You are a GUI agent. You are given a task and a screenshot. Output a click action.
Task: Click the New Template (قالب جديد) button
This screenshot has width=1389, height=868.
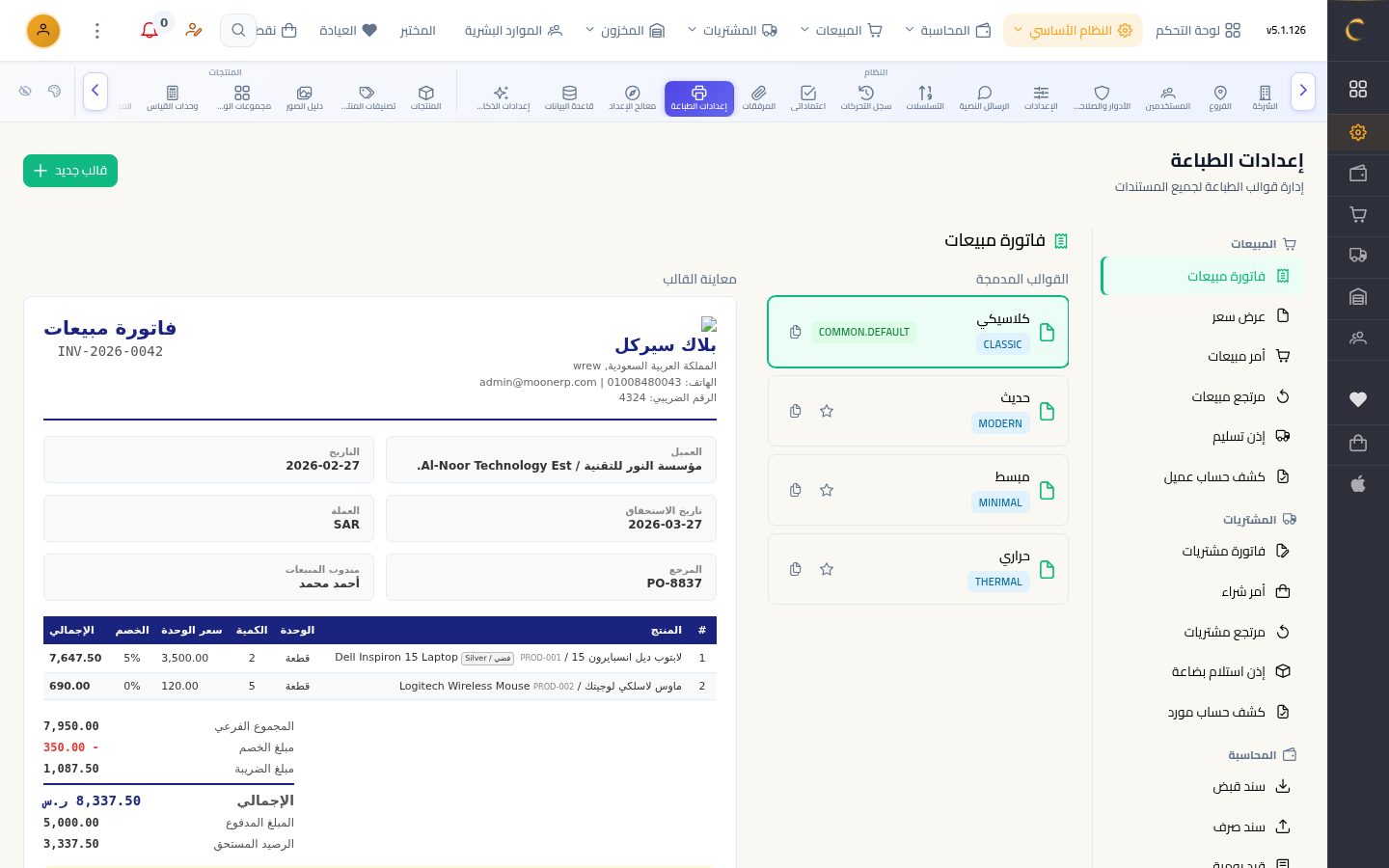pos(70,171)
